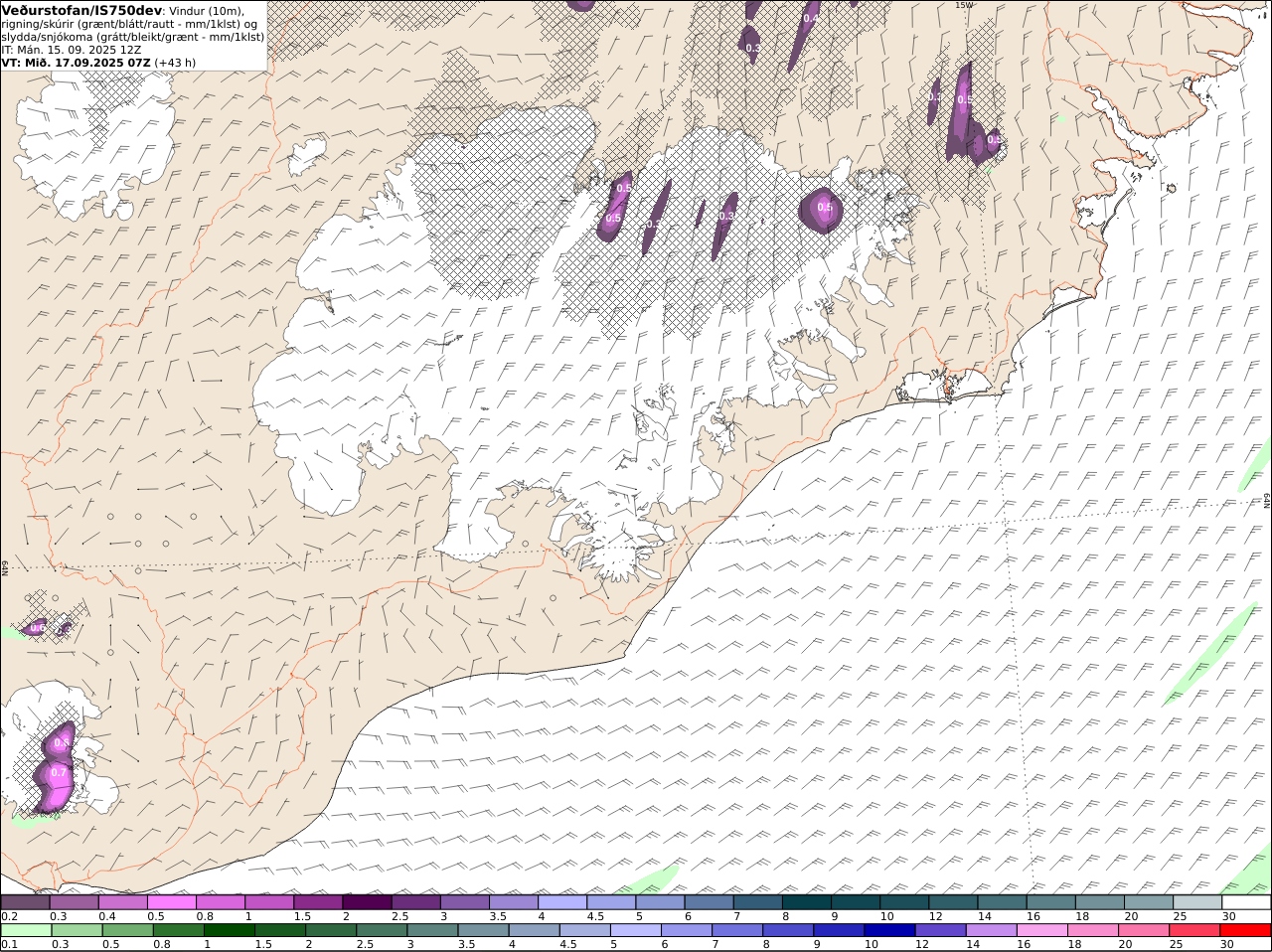The image size is (1272, 952).
Task: Click the 0.7 label on the lower-left blob
Action: point(58,772)
